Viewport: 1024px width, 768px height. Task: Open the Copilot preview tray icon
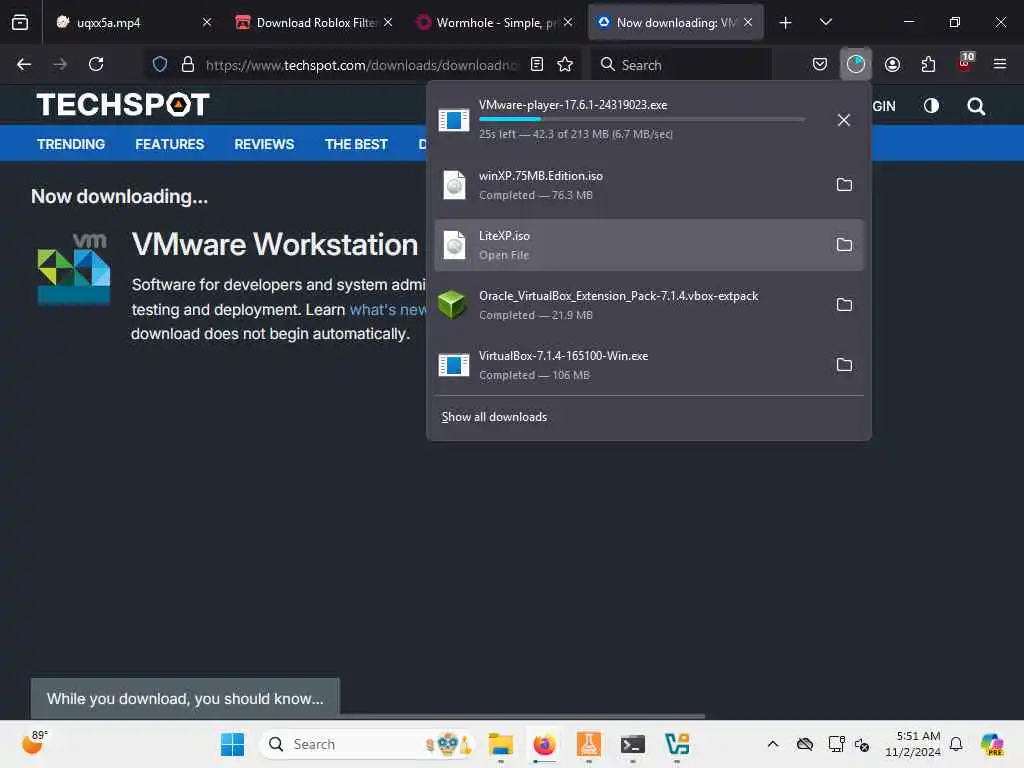tap(991, 744)
